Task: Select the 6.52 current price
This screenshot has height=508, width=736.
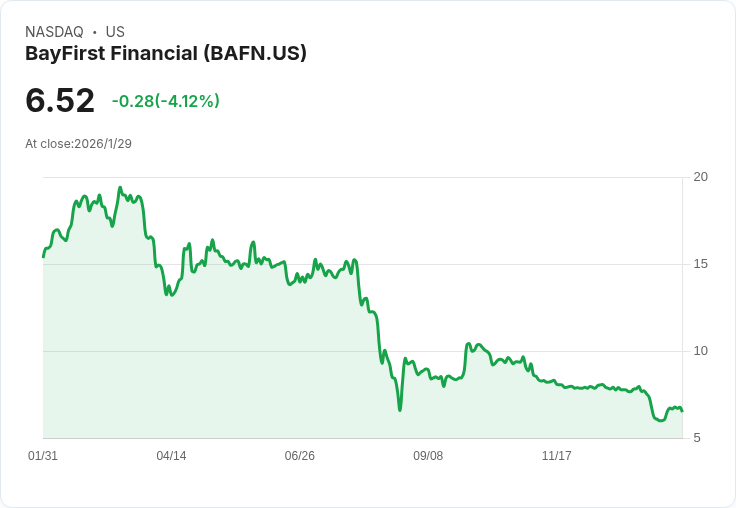Action: 60,100
